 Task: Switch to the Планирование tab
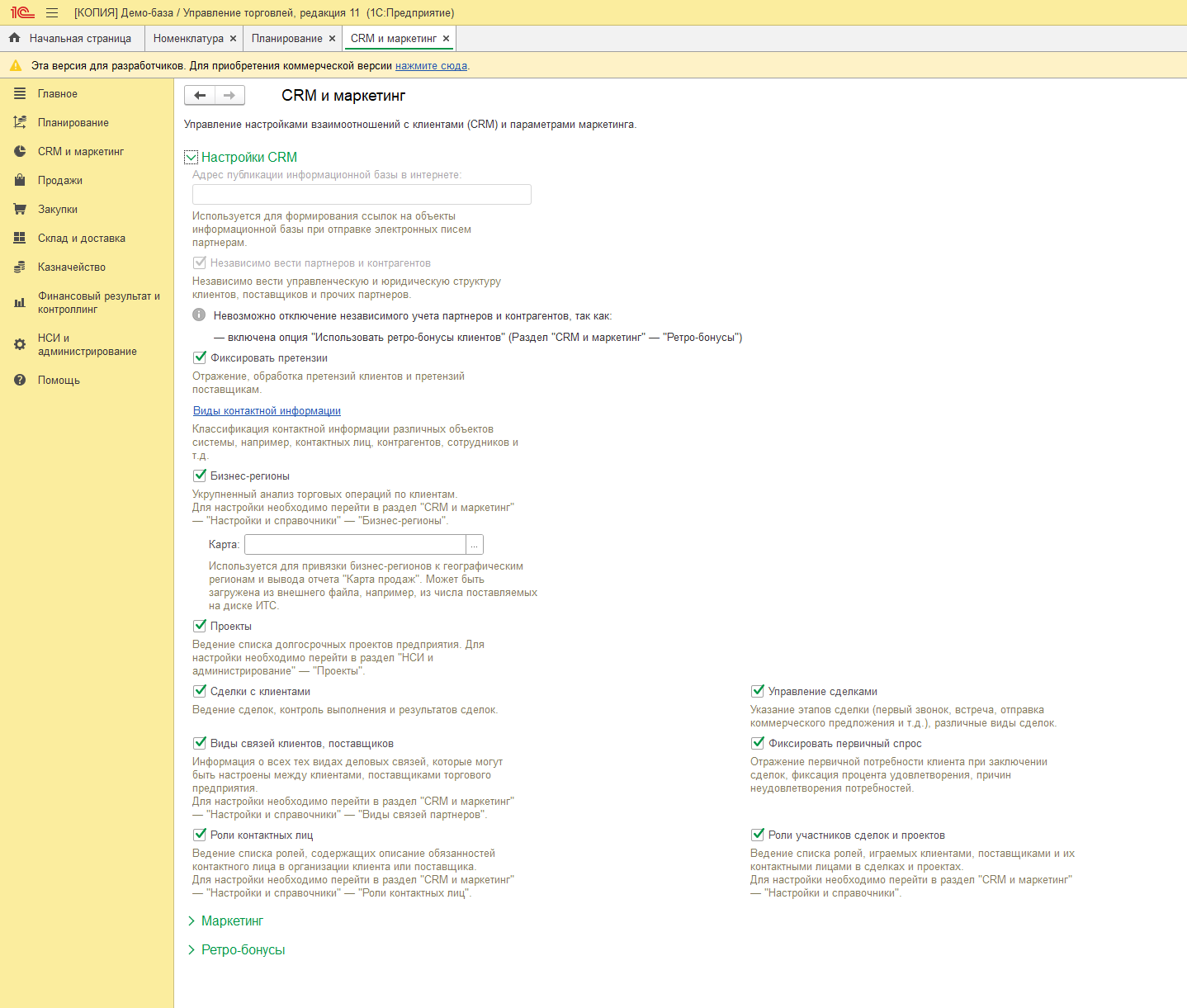click(x=287, y=39)
